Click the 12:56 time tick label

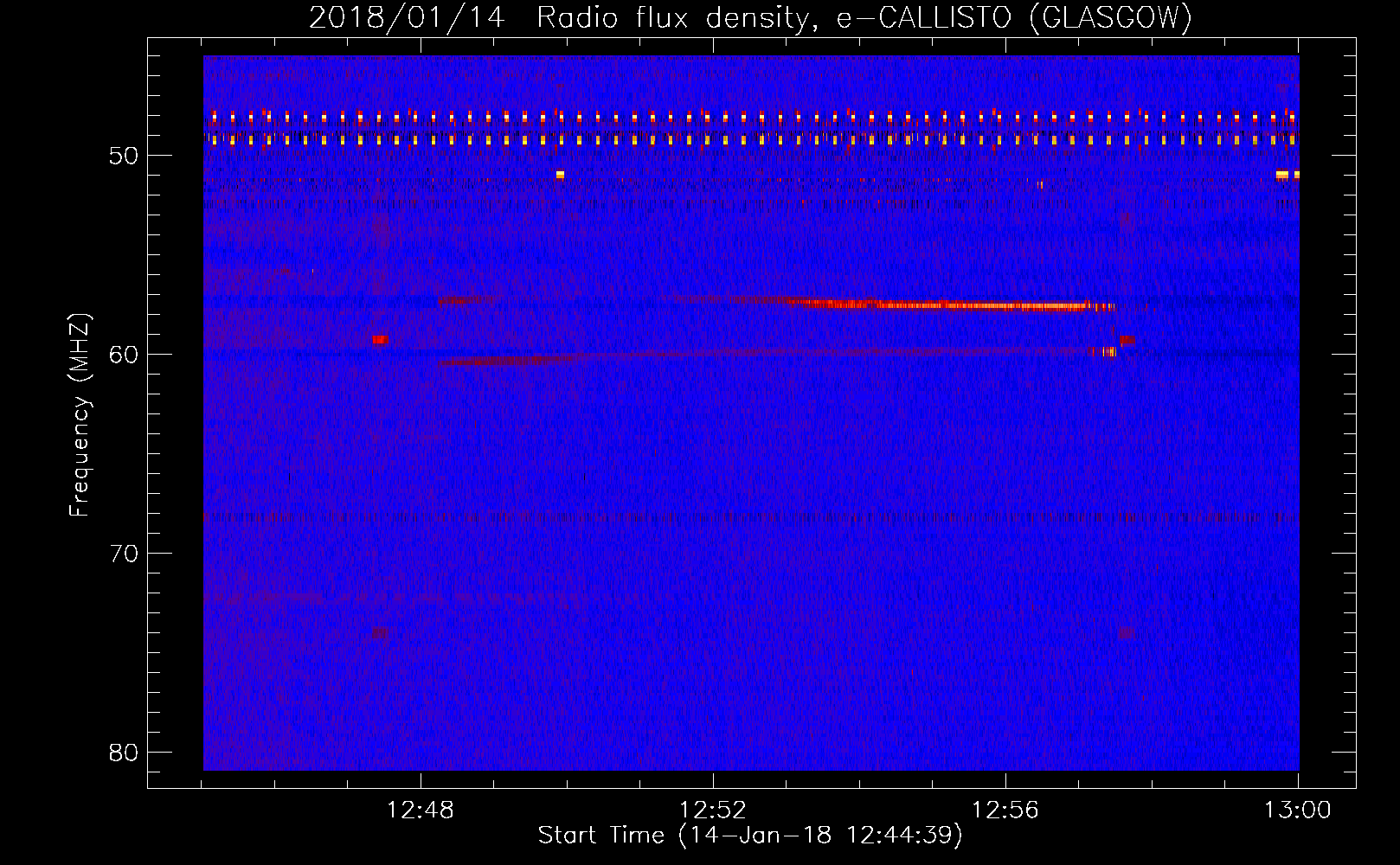(1005, 811)
